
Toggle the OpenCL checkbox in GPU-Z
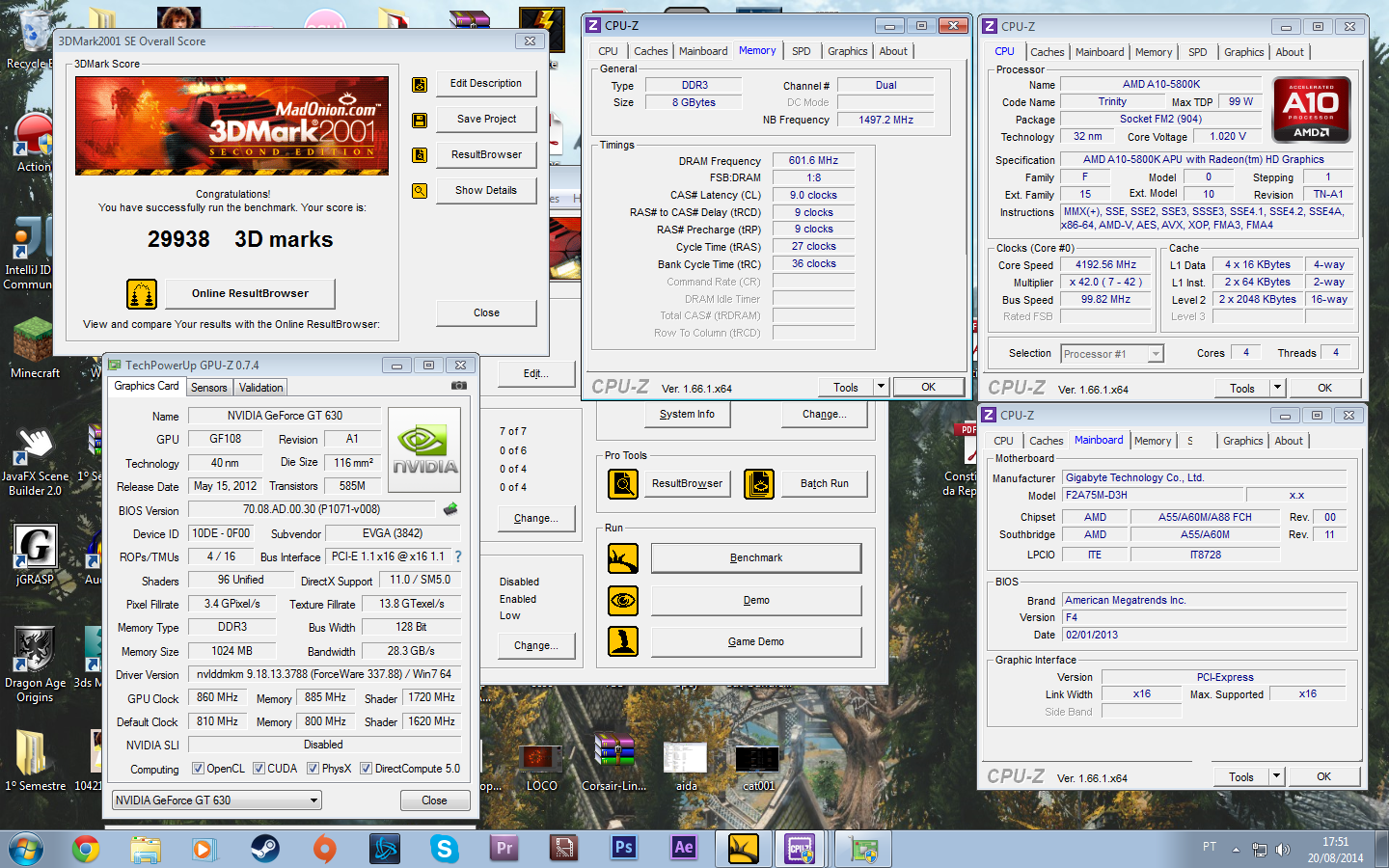[x=198, y=769]
